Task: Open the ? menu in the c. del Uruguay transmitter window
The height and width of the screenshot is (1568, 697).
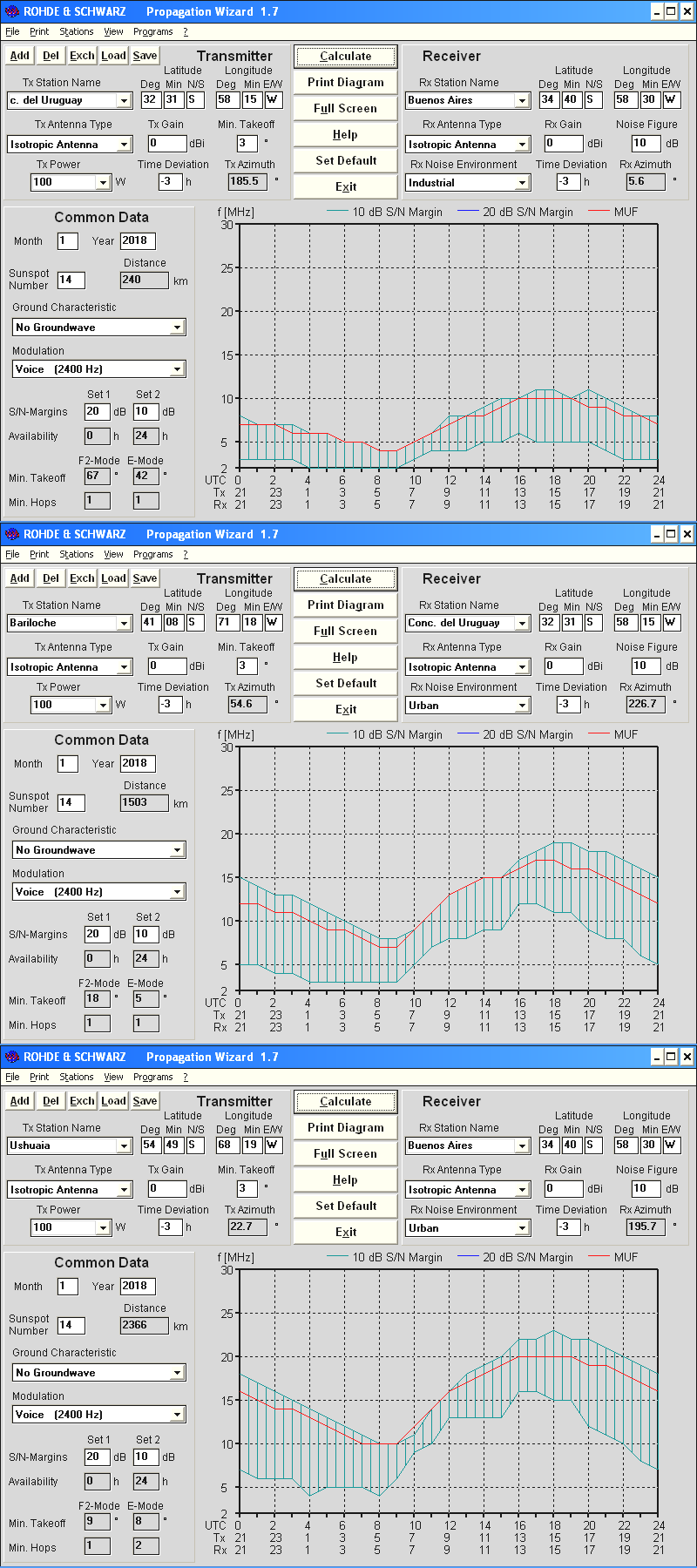Action: (x=186, y=31)
